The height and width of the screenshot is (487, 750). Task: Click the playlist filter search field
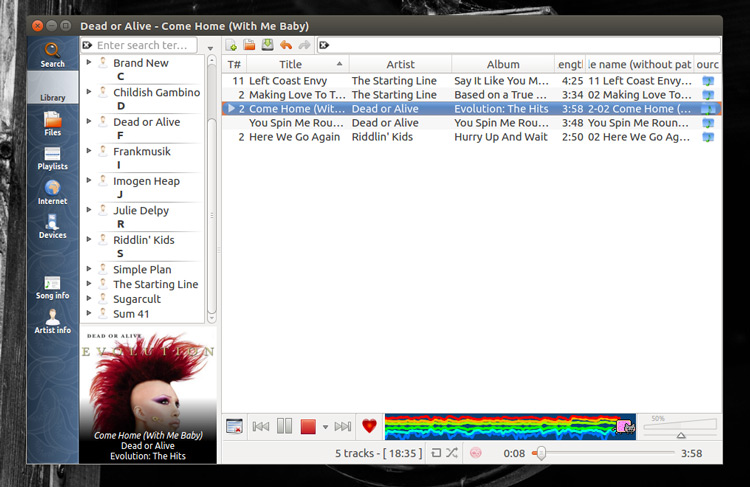pyautogui.click(x=519, y=45)
